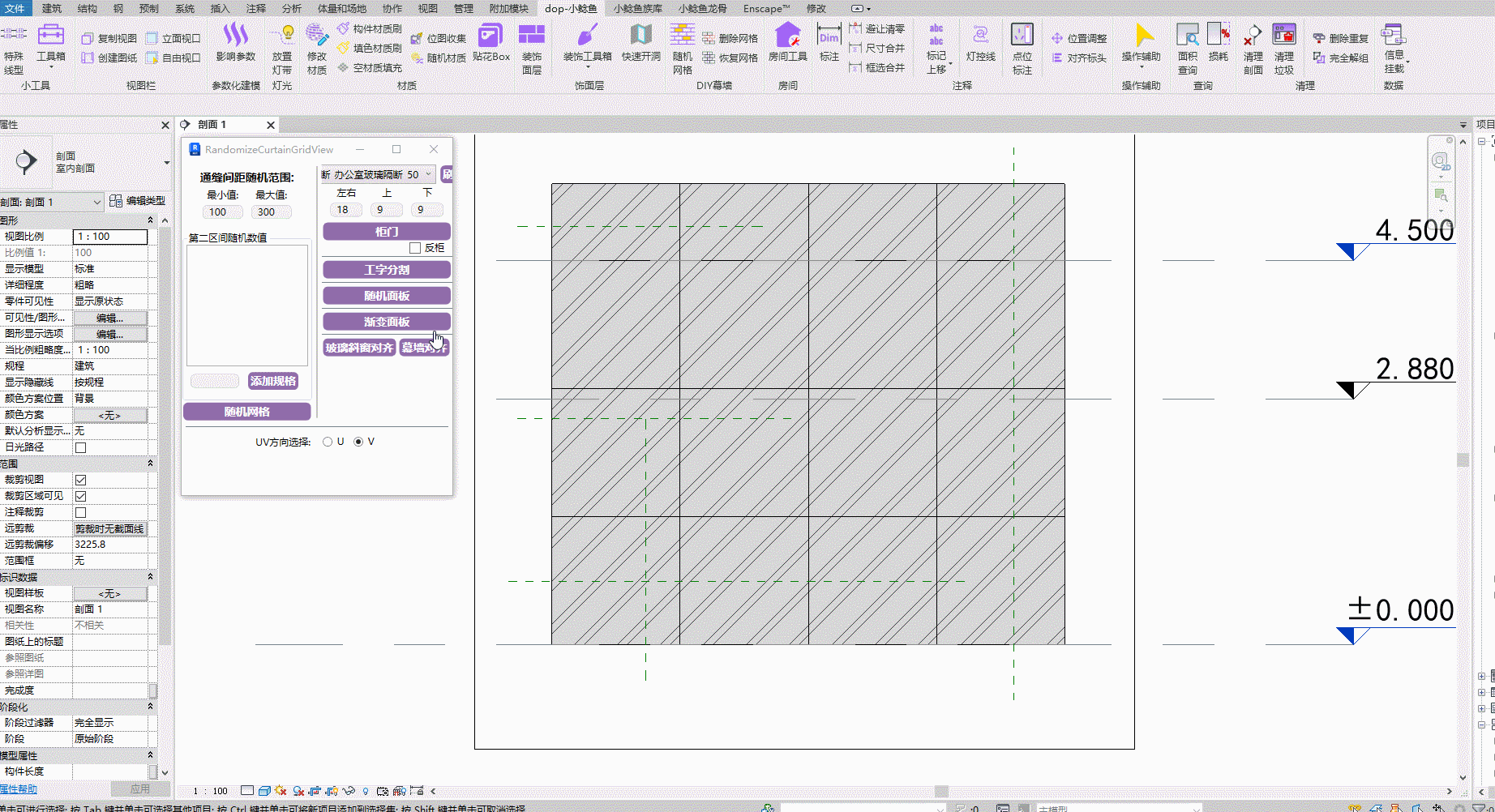Collapse the 范围 properties section

pyautogui.click(x=150, y=464)
